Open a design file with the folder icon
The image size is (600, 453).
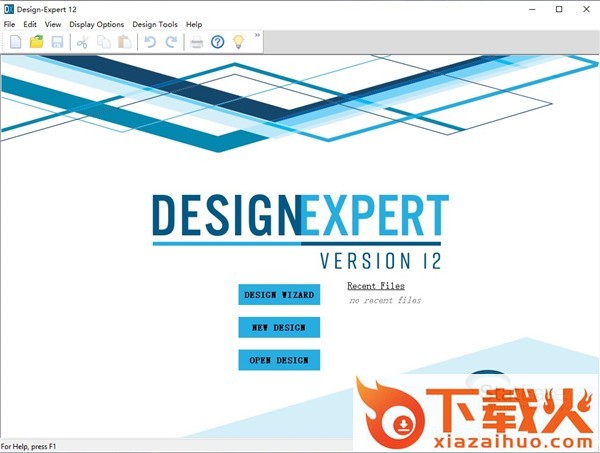coord(37,42)
